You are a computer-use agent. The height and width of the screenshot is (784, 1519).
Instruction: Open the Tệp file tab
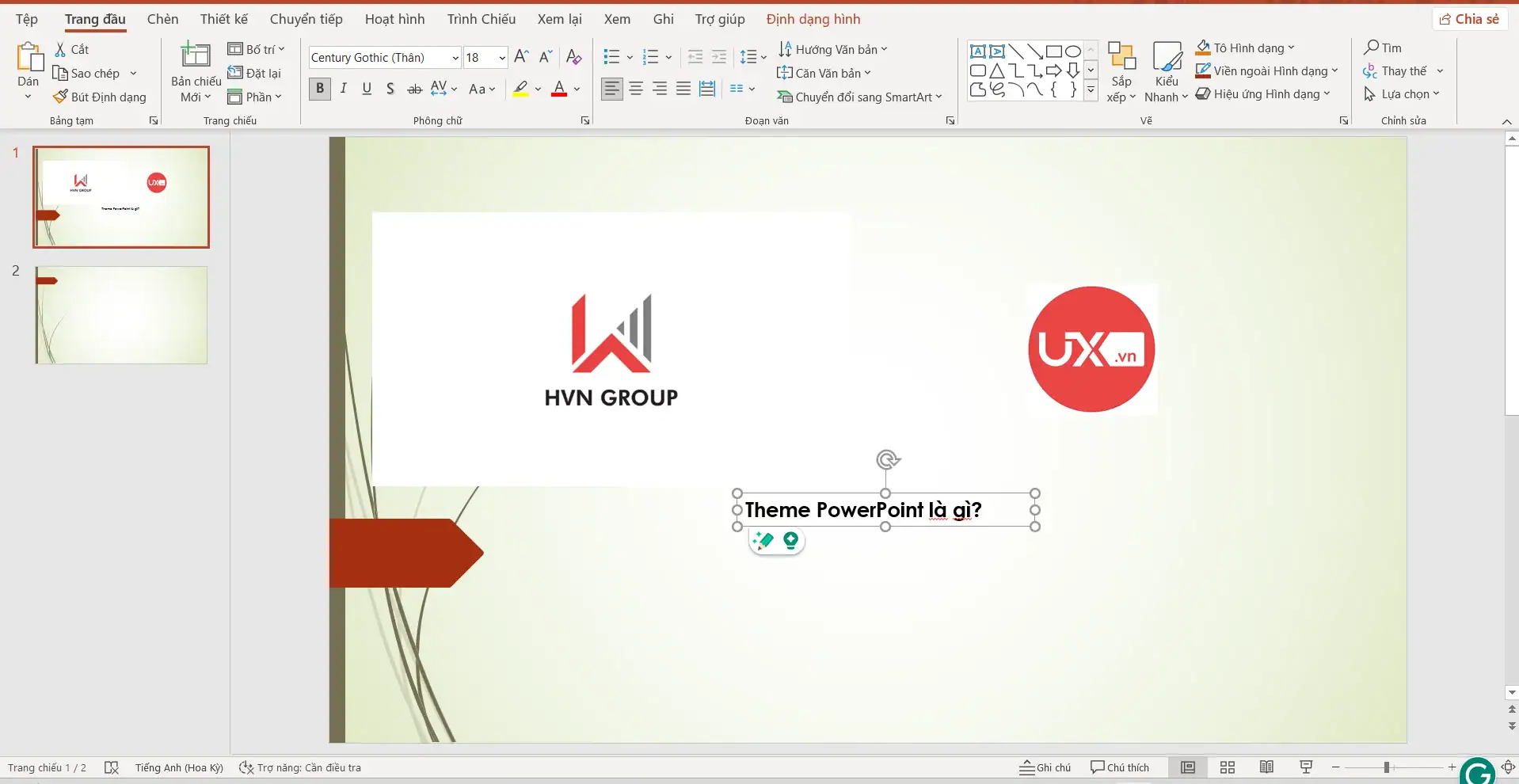coord(27,19)
